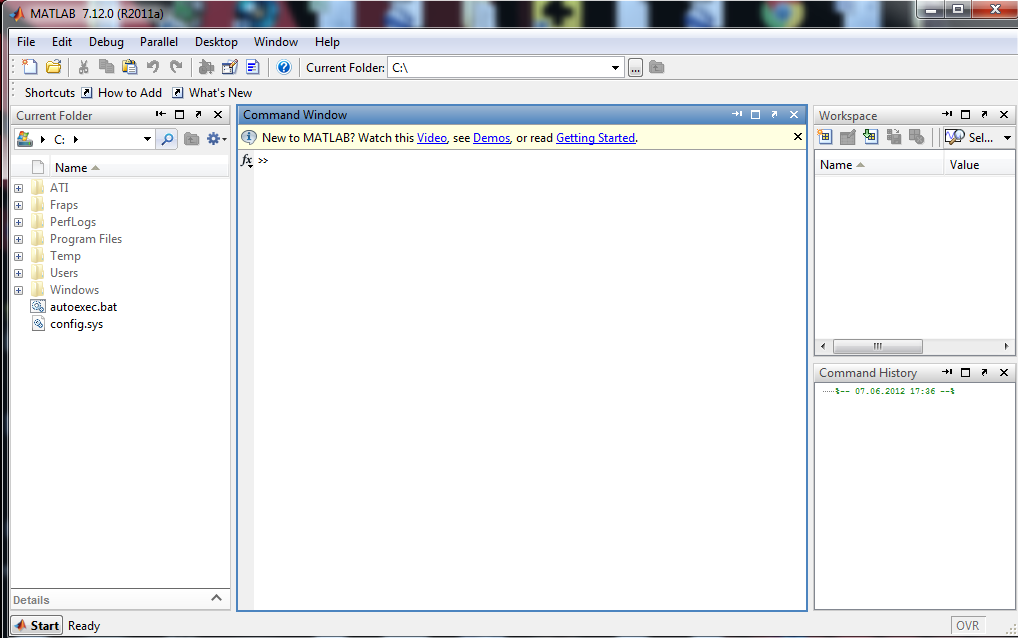This screenshot has height=638, width=1018.
Task: Expand the Windows folder node
Action: tap(18, 290)
